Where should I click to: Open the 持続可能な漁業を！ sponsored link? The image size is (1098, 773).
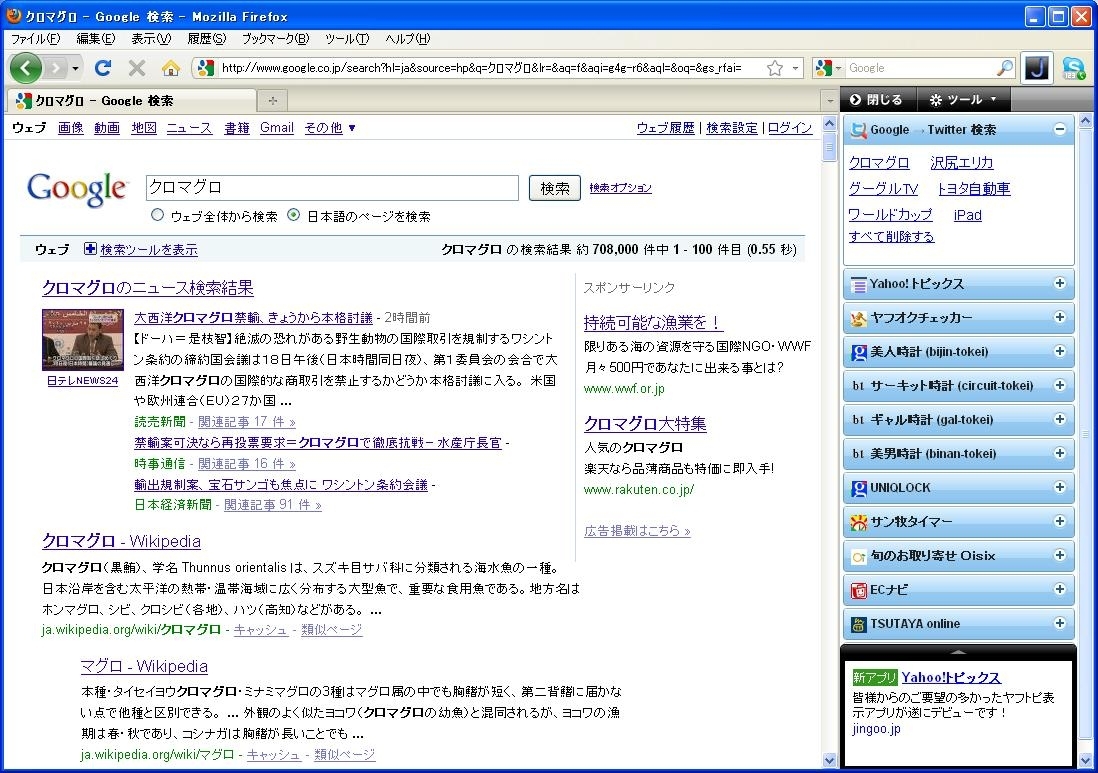coord(653,322)
